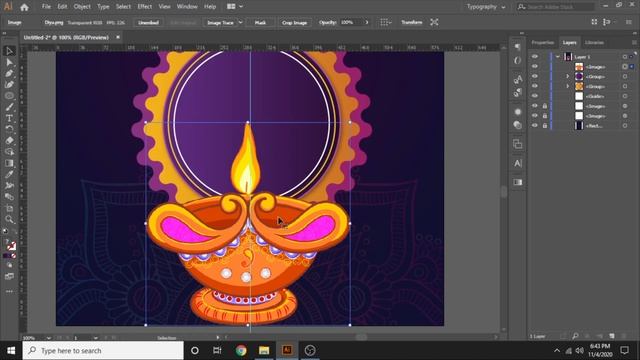Viewport: 640px width, 360px height.
Task: Select the Gradient tool
Action: point(9,163)
